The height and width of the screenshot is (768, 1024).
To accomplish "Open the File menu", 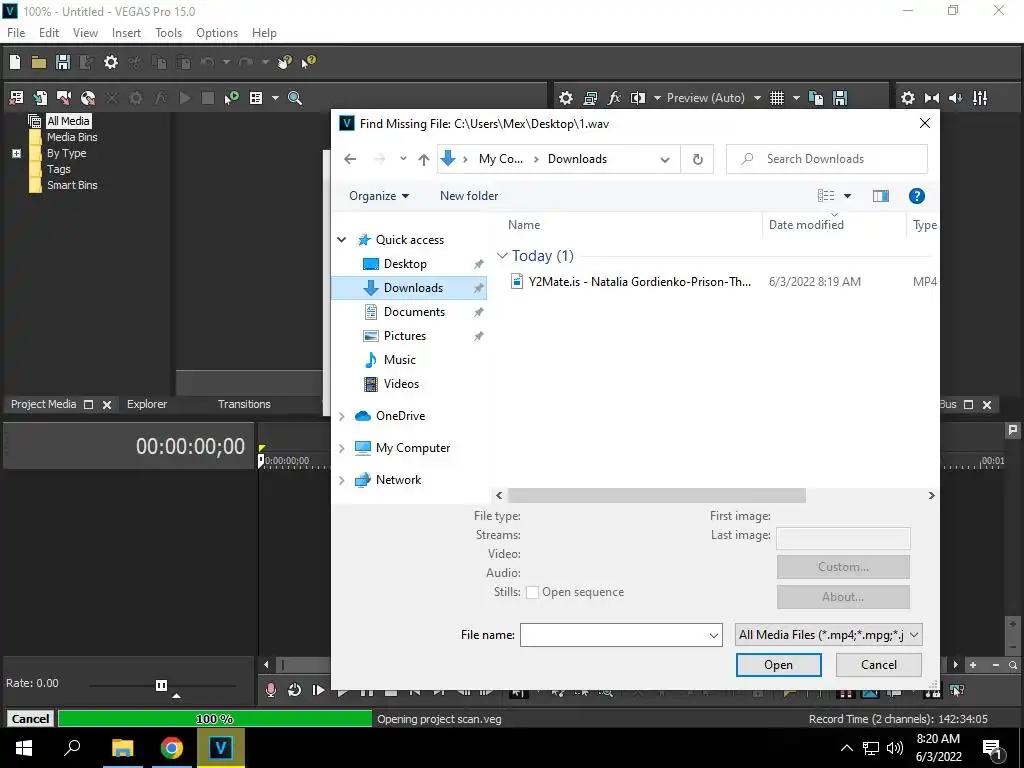I will (x=16, y=33).
